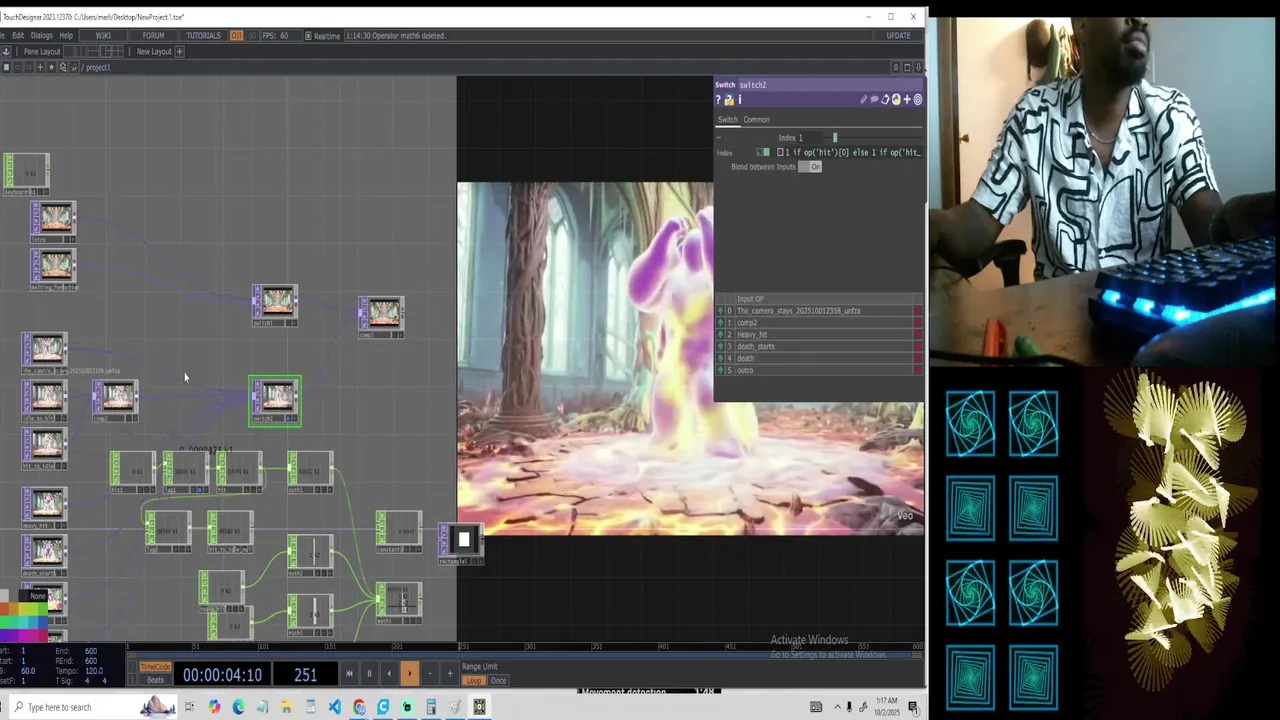Click the circular target icon in parameter header
The height and width of the screenshot is (720, 1280).
click(918, 100)
